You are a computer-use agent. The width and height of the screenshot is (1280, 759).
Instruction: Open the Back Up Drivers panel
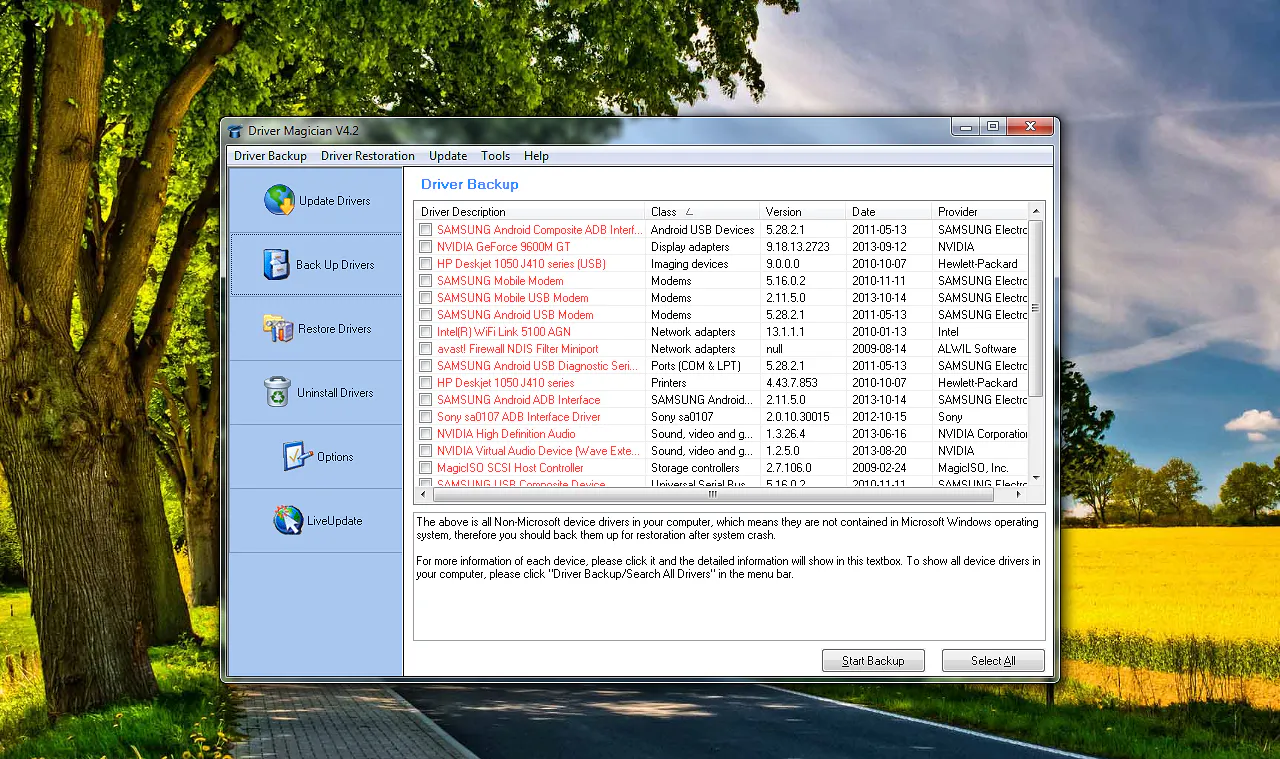pyautogui.click(x=316, y=264)
